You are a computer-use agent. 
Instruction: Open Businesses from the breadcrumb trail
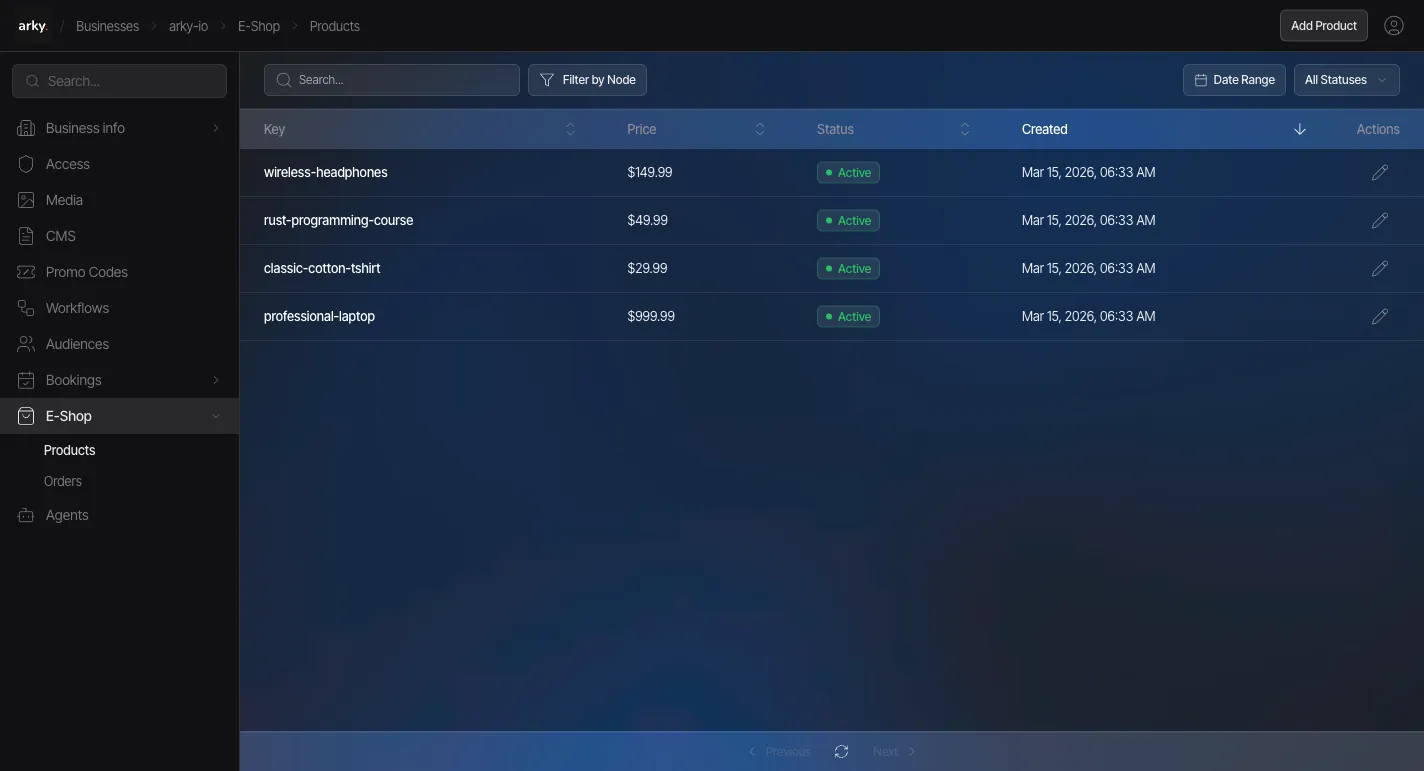point(107,26)
